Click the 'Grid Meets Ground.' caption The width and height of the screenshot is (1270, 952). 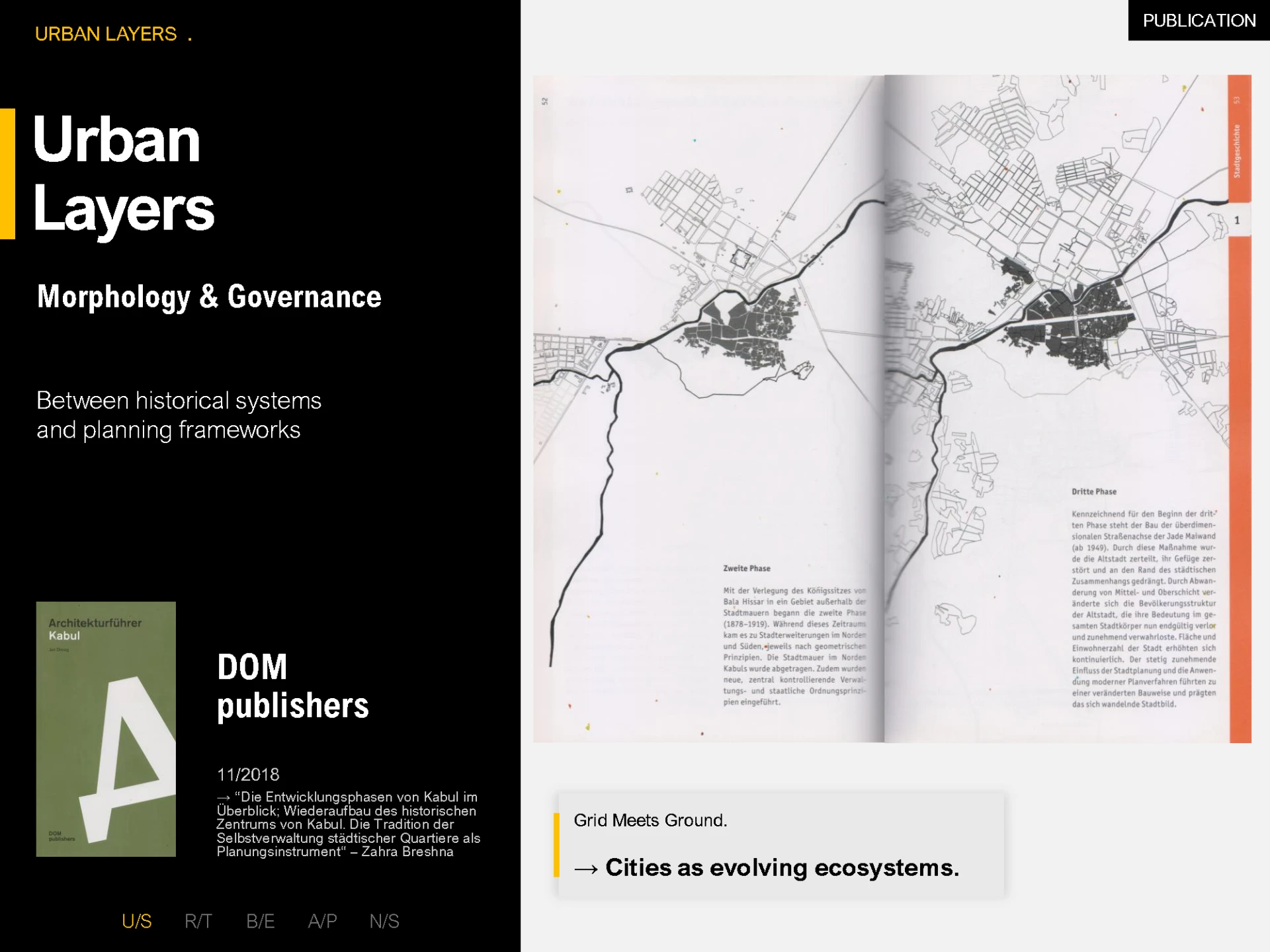tap(650, 820)
